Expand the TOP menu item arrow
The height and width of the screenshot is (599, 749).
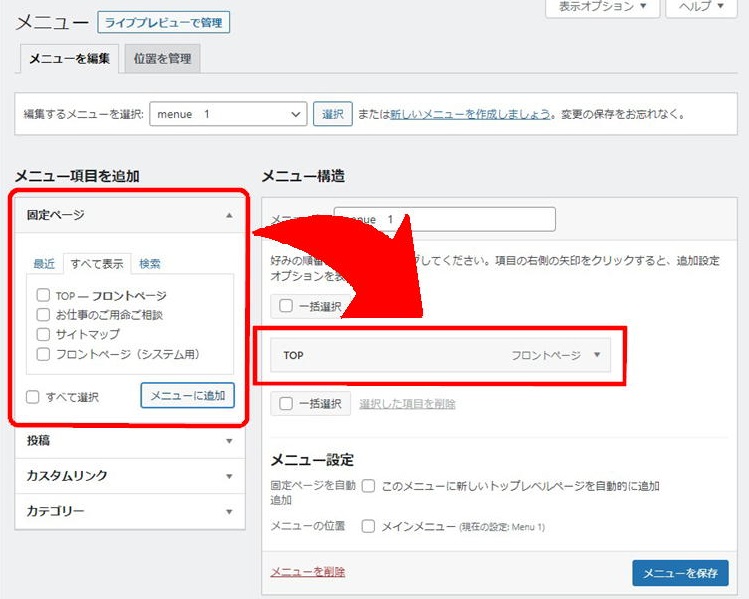tap(597, 355)
